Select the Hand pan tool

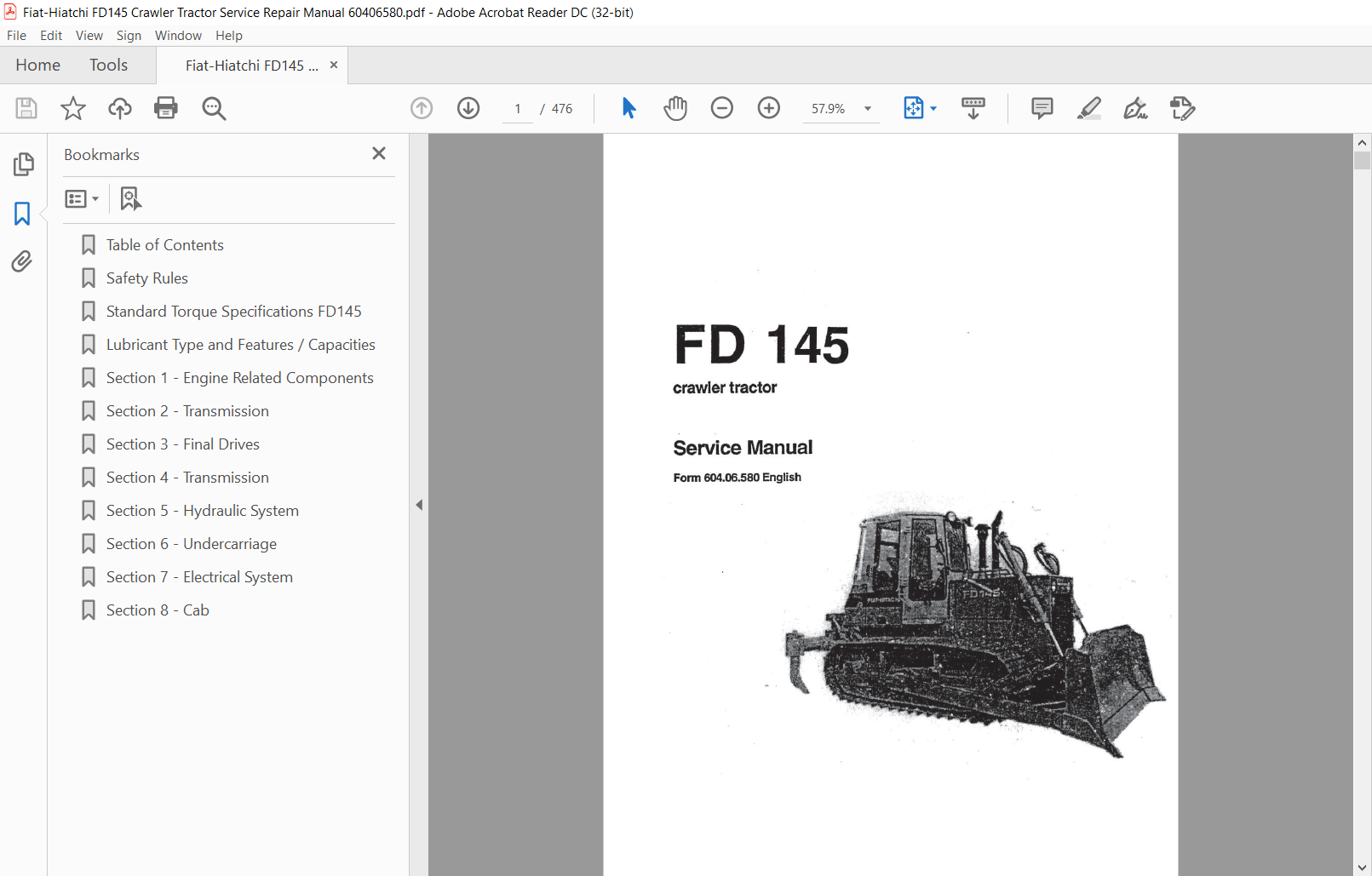tap(675, 108)
